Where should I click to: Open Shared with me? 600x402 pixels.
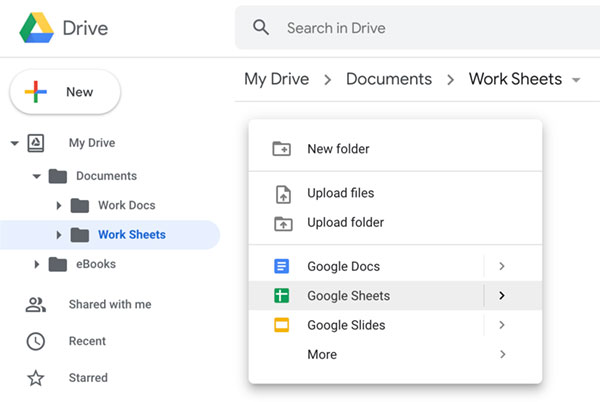(x=110, y=304)
